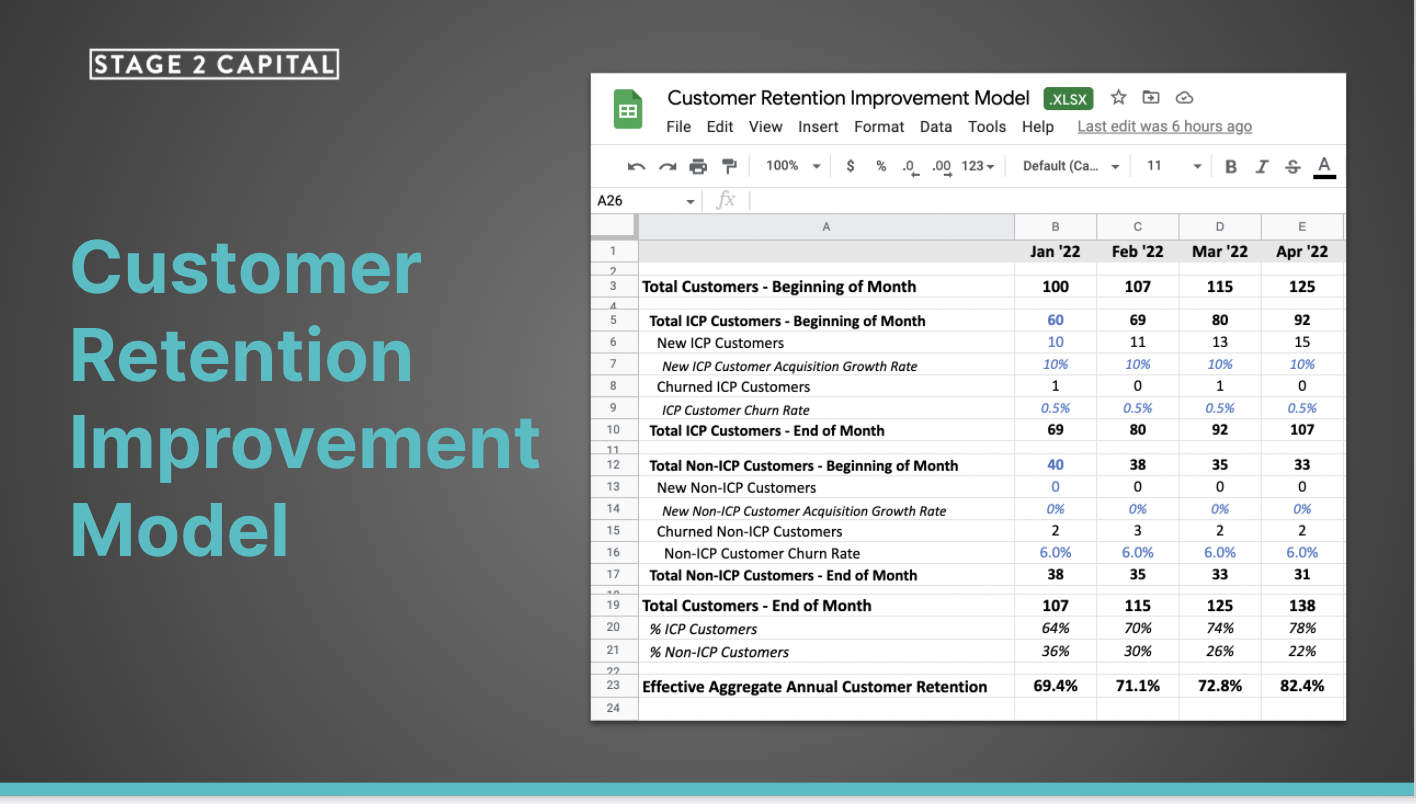
Task: Open the A26 name box dropdown arrow
Action: tap(690, 201)
